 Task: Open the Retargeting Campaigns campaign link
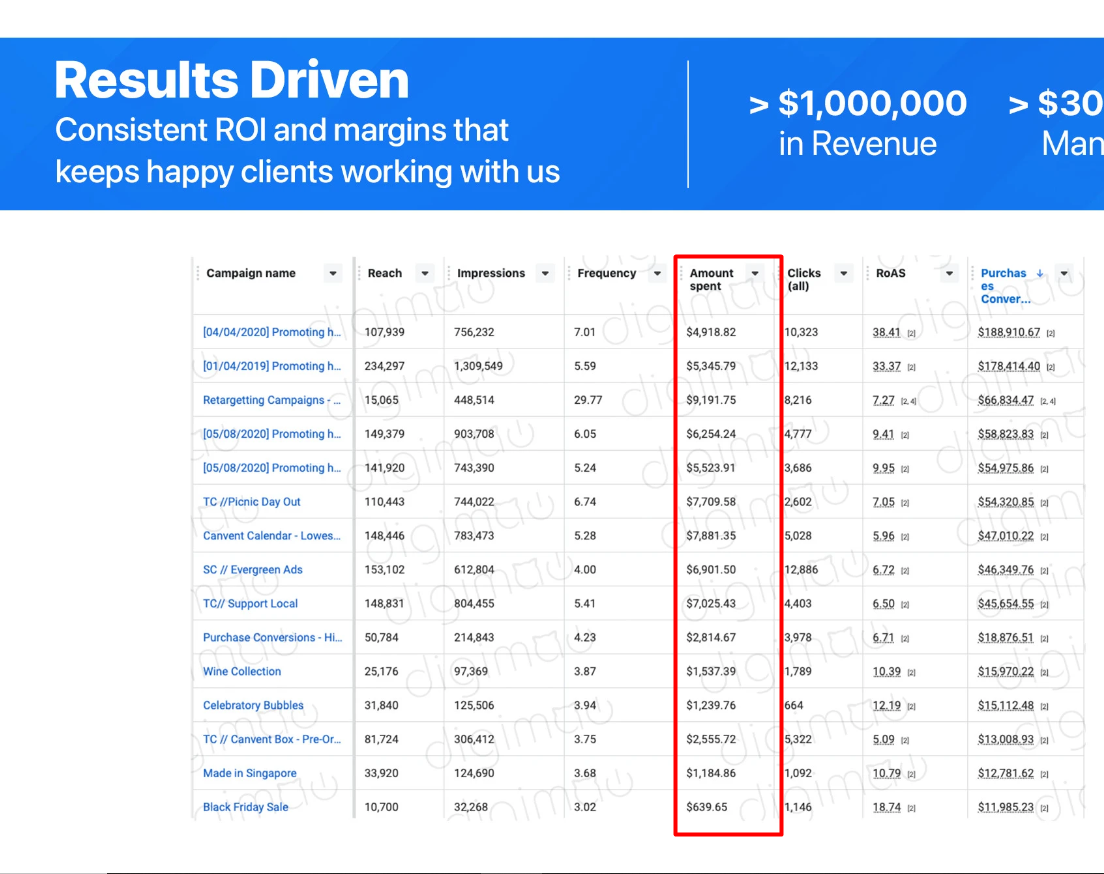click(272, 400)
